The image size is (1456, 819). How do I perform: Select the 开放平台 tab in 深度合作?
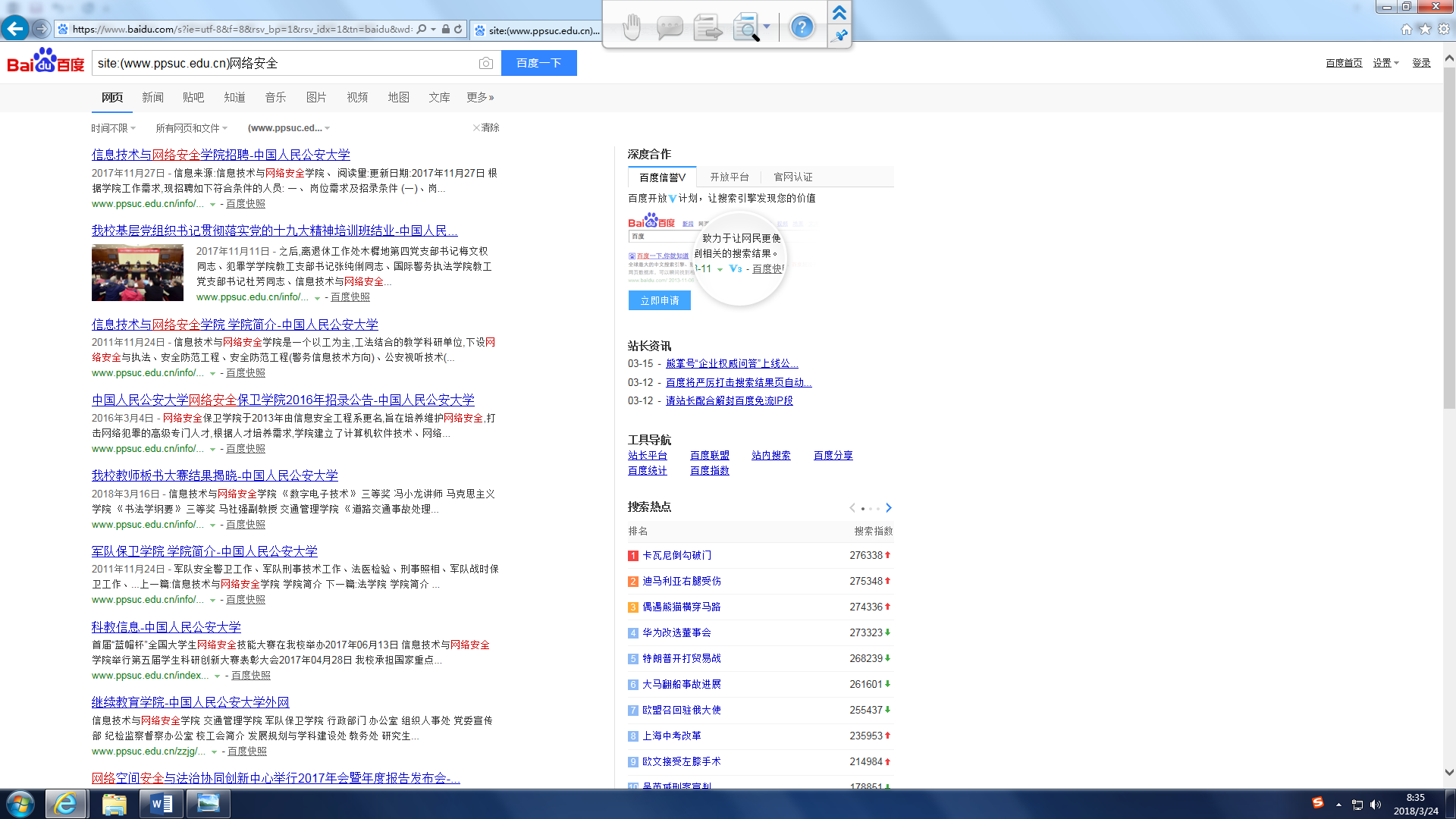(x=729, y=177)
